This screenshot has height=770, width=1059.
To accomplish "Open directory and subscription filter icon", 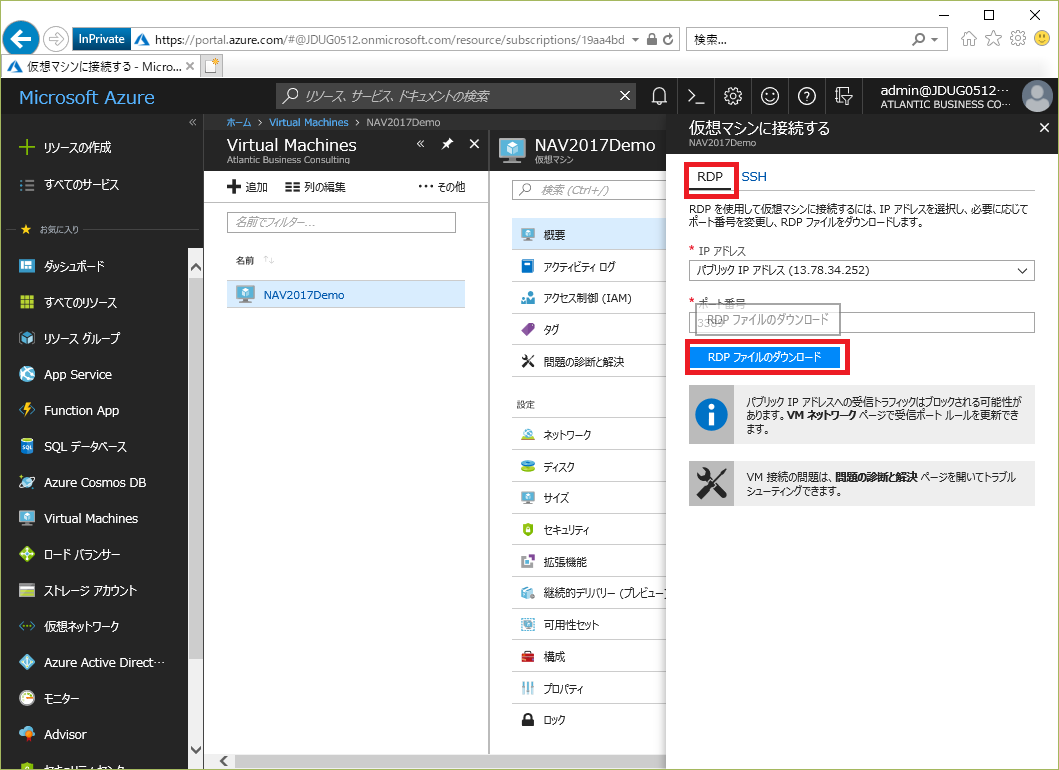I will tap(844, 96).
